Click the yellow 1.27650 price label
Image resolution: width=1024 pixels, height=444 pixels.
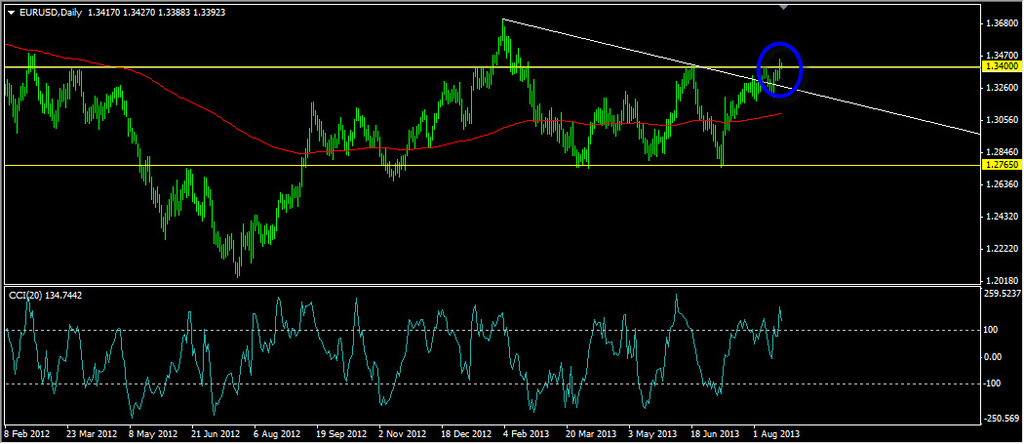pyautogui.click(x=1002, y=165)
